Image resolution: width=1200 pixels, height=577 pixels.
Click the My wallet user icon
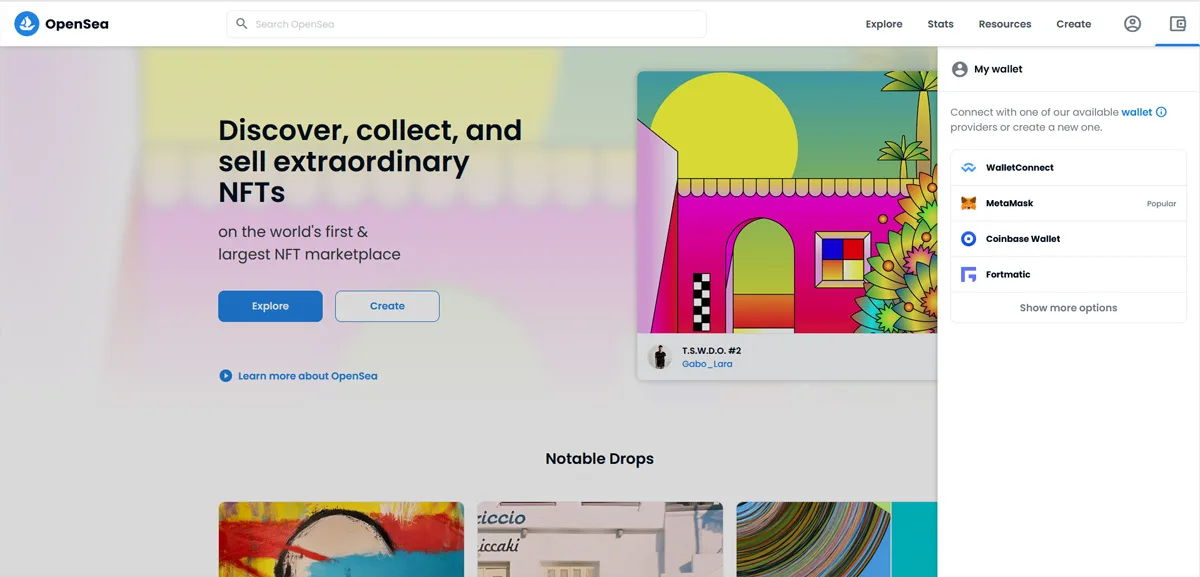tap(959, 69)
